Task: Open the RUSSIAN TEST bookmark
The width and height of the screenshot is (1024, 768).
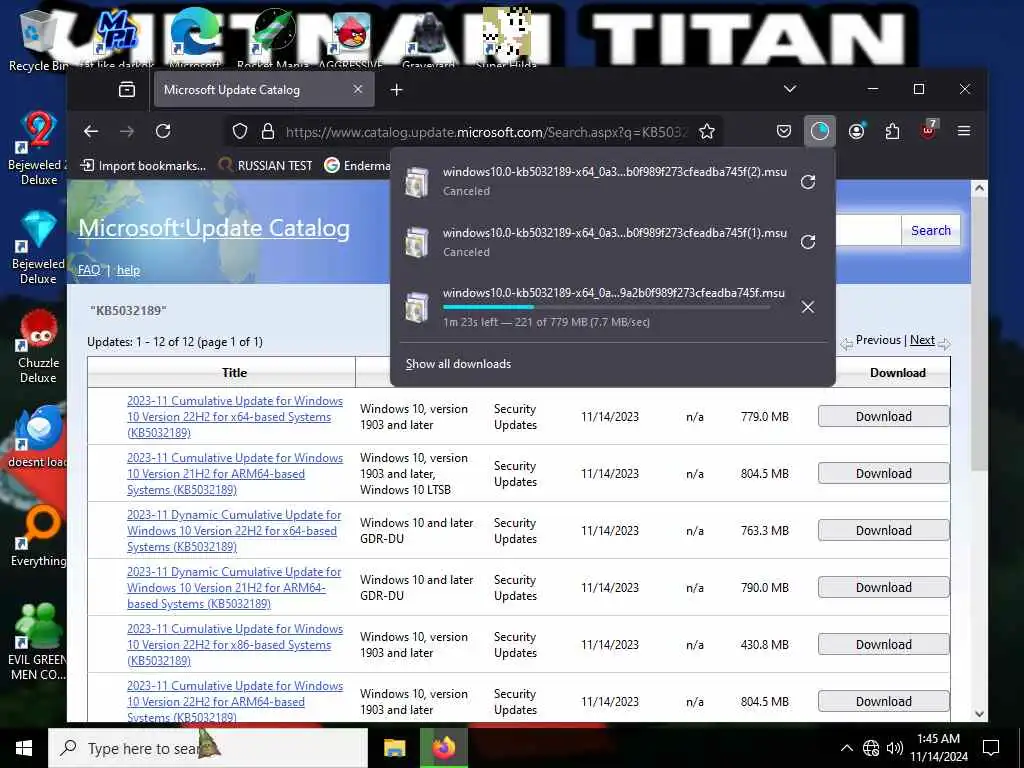Action: pos(266,165)
